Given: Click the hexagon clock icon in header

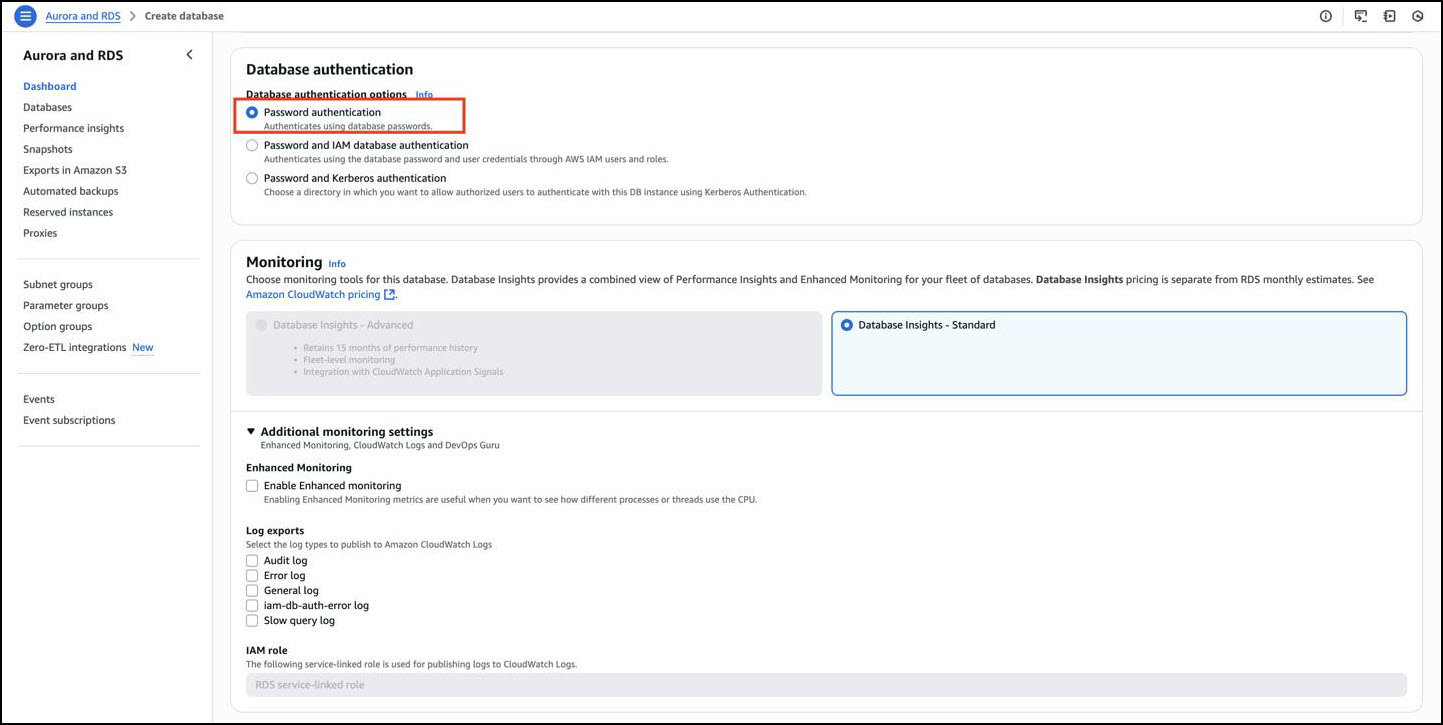Looking at the screenshot, I should click(x=1417, y=16).
